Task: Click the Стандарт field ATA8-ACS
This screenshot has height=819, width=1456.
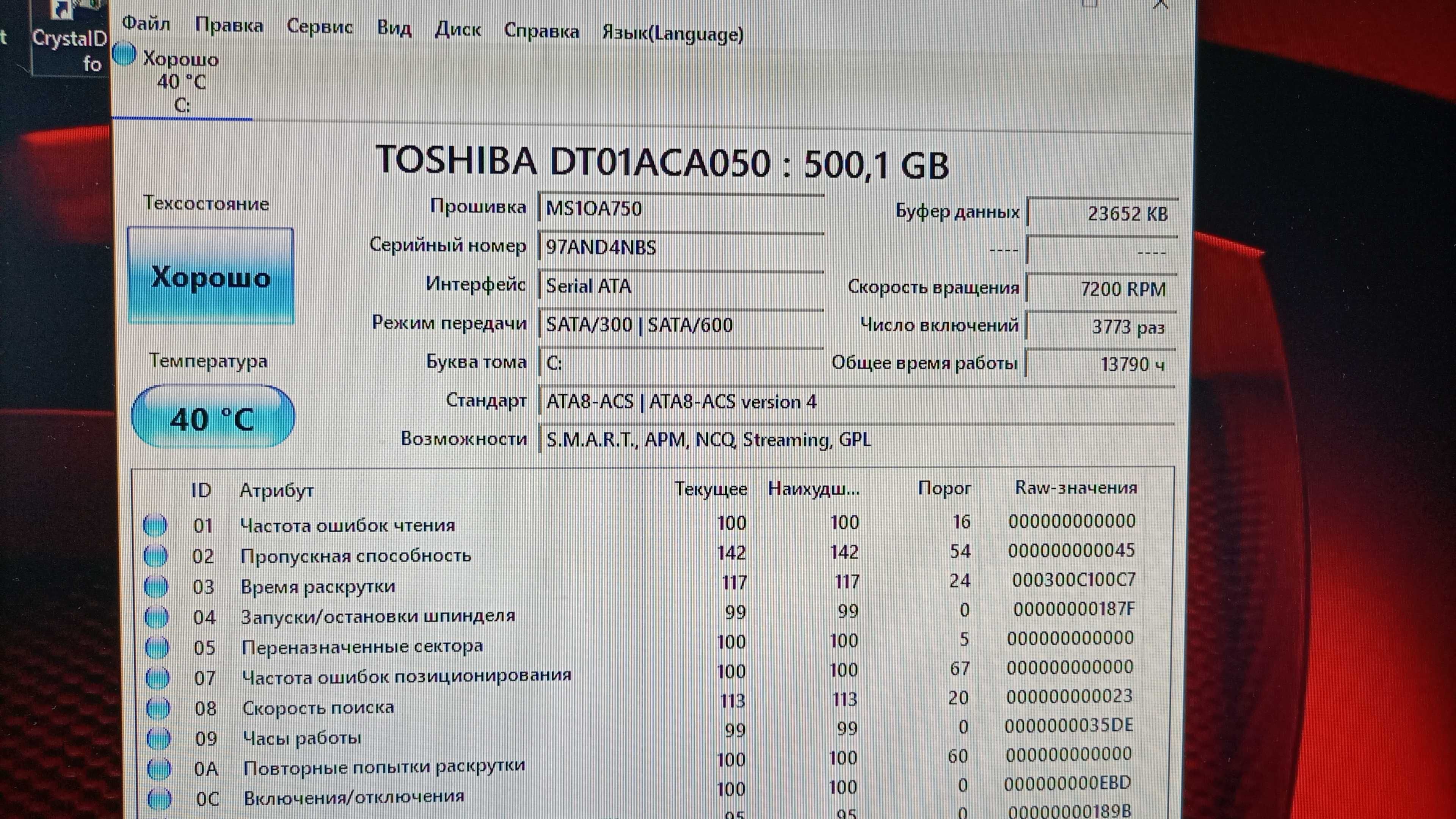Action: (857, 402)
